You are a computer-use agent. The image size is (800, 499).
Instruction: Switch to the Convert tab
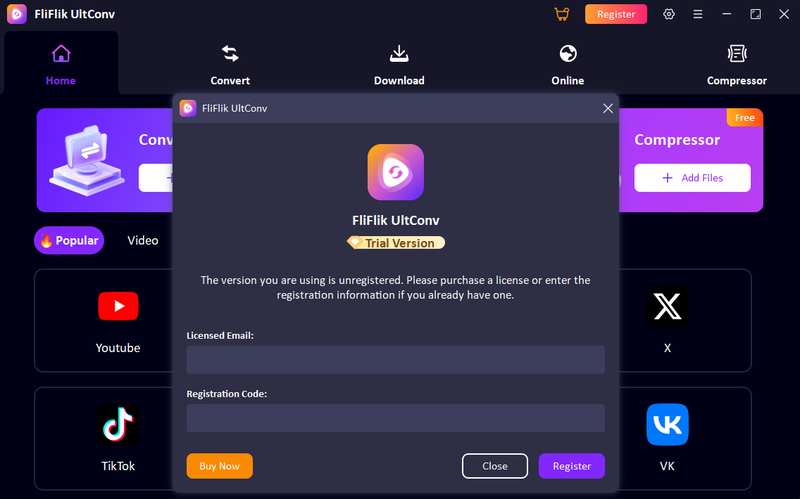tap(230, 65)
